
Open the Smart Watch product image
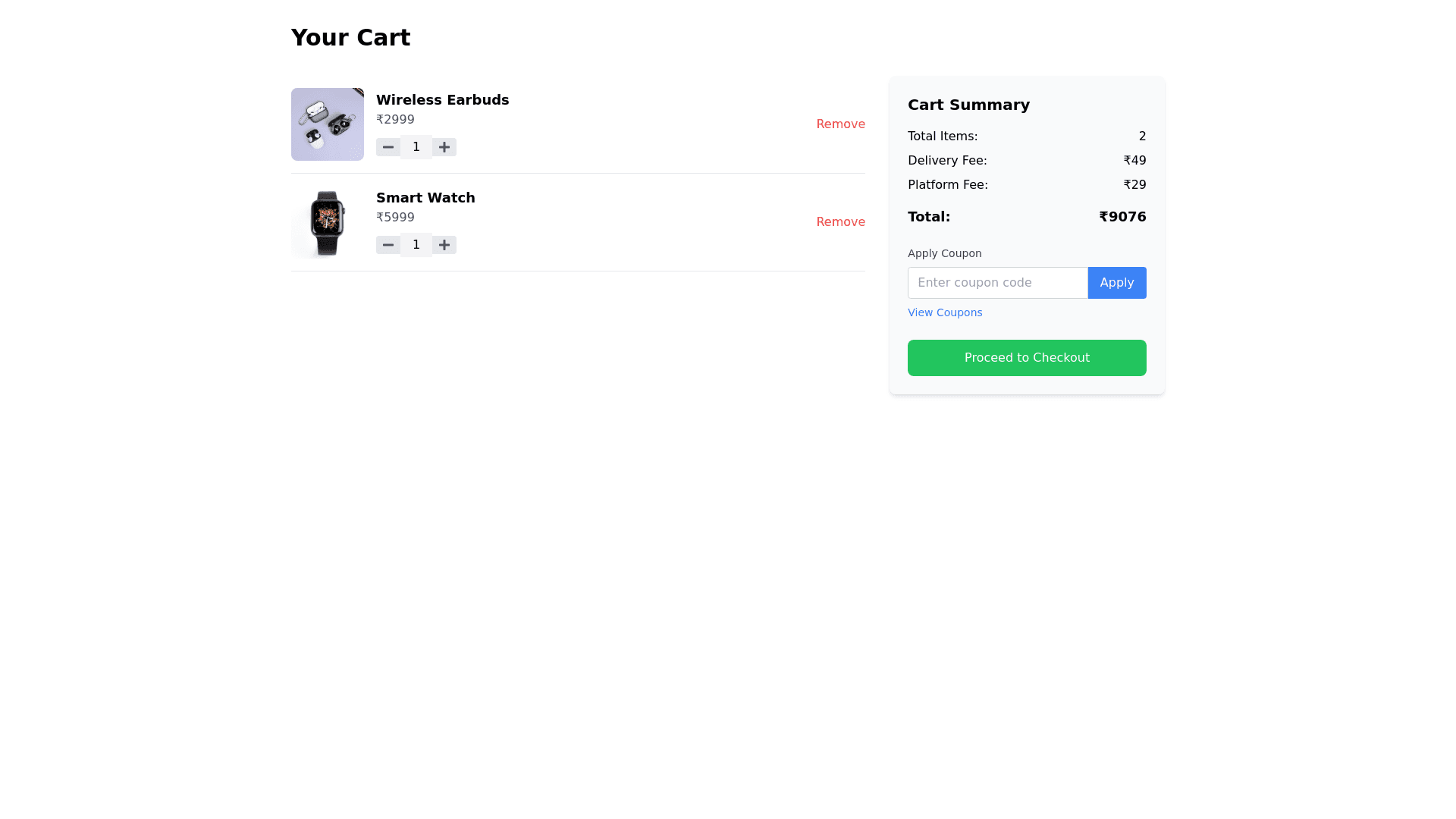click(x=327, y=221)
